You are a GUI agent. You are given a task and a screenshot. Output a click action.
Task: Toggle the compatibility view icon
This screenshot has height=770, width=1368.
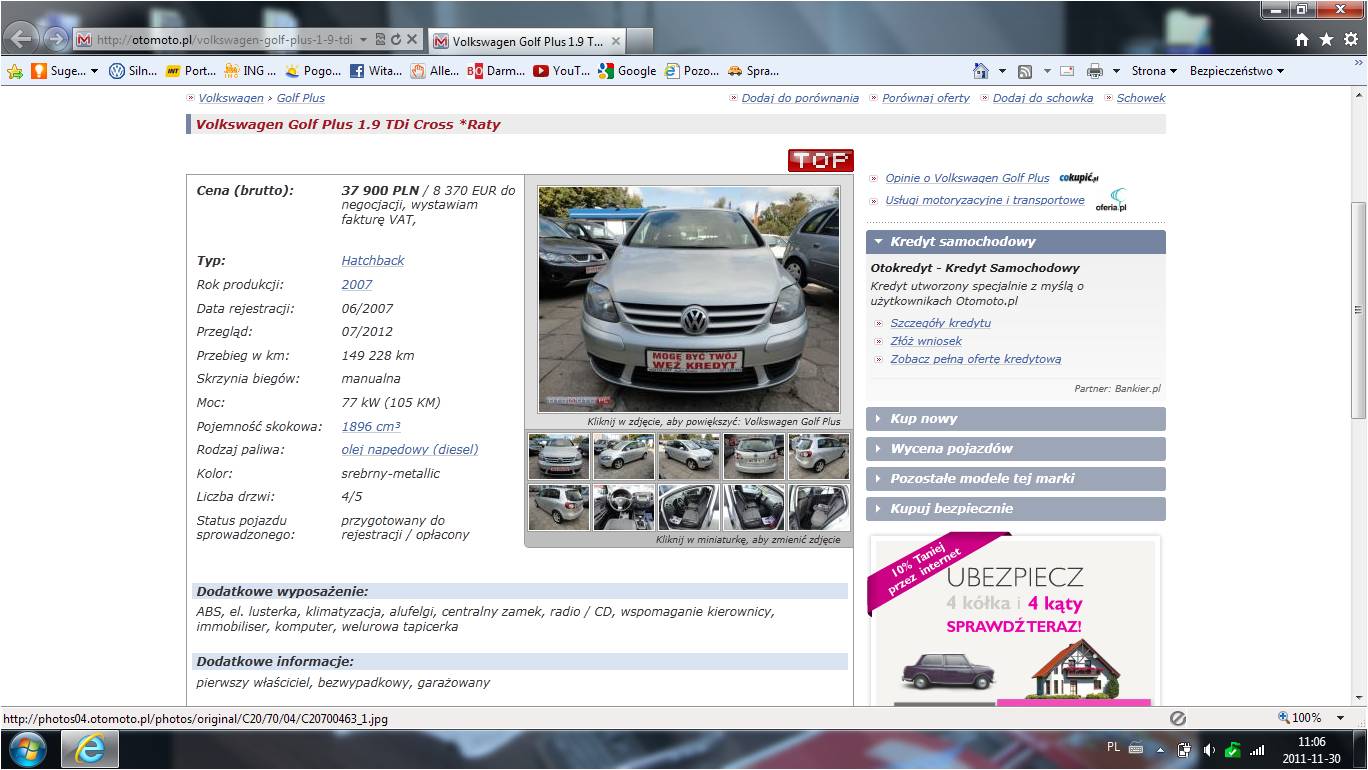click(x=380, y=40)
